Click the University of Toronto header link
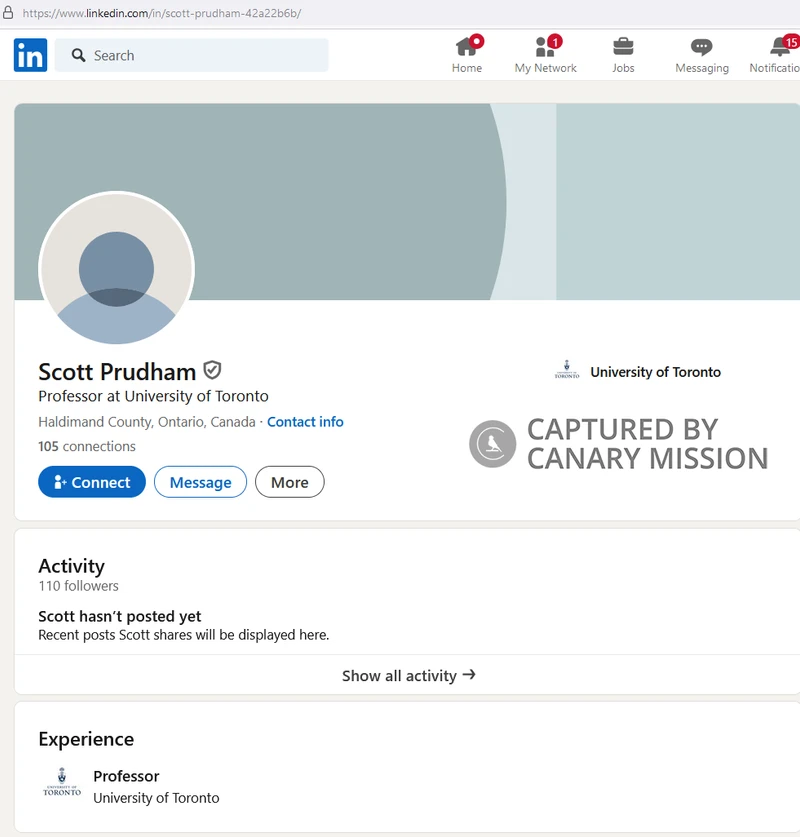 click(x=655, y=372)
